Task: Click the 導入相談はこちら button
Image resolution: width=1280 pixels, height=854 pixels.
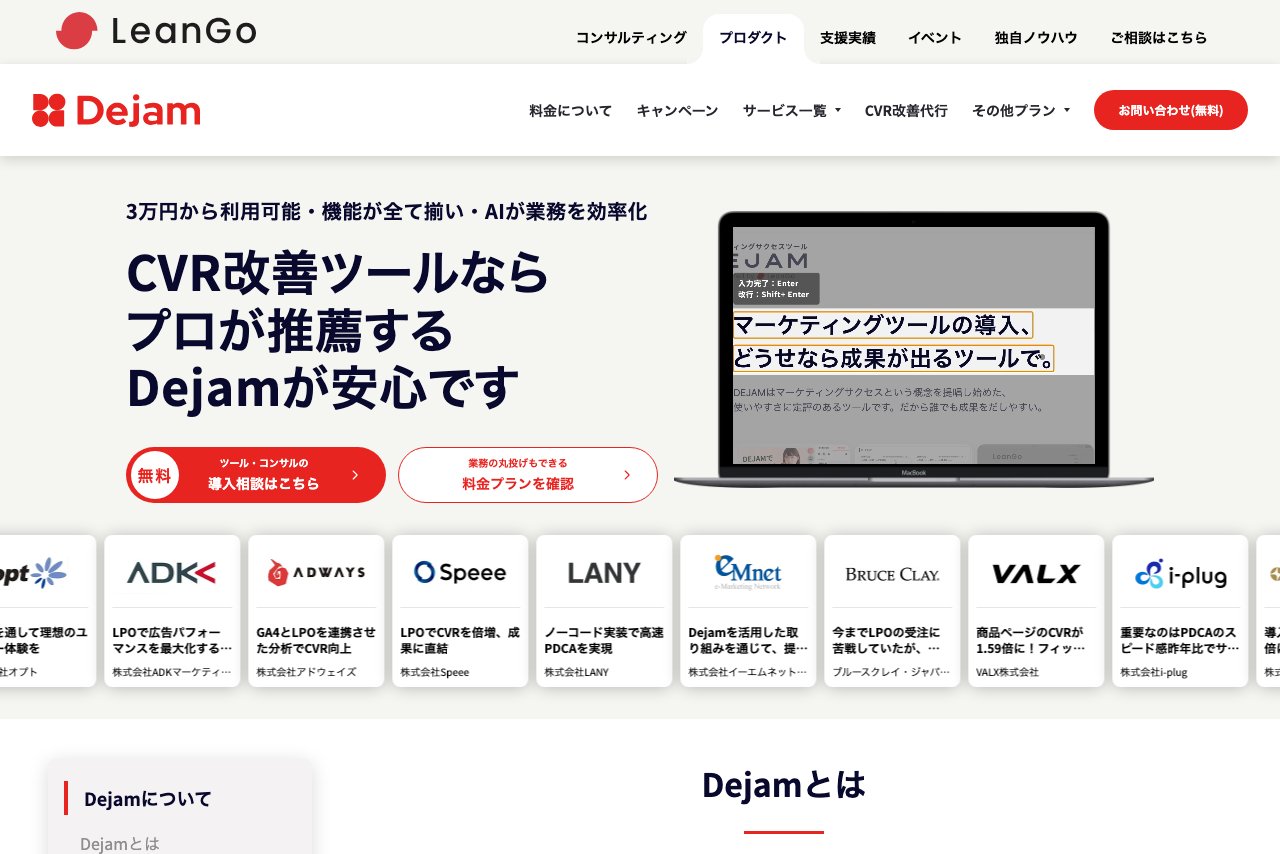Action: (x=256, y=475)
